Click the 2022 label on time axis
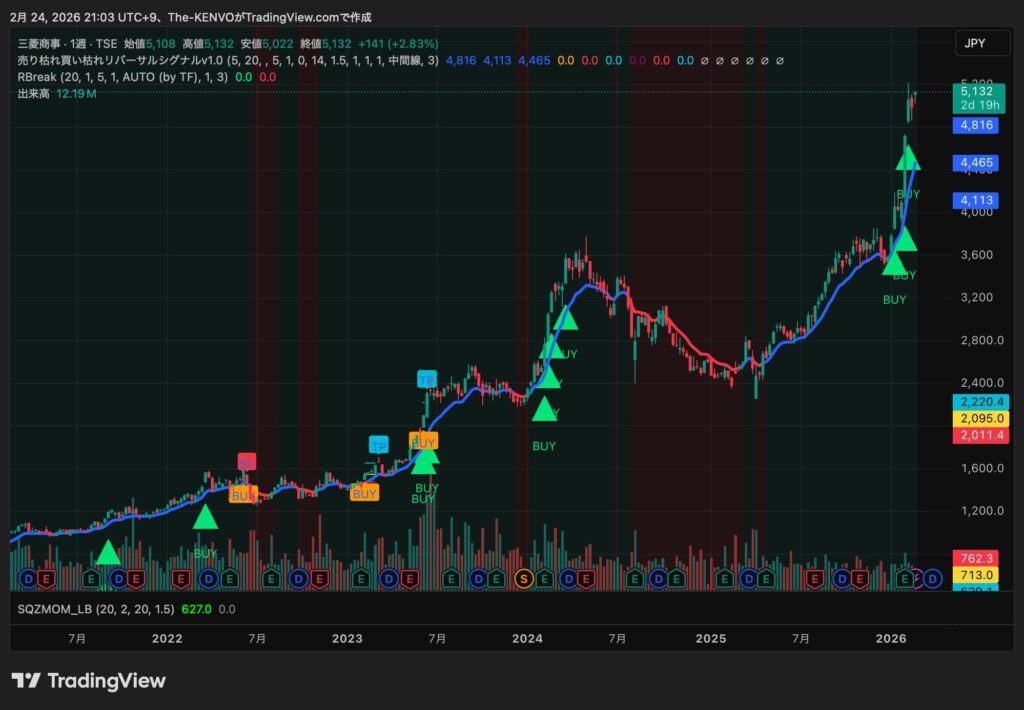The image size is (1024, 710). [166, 638]
